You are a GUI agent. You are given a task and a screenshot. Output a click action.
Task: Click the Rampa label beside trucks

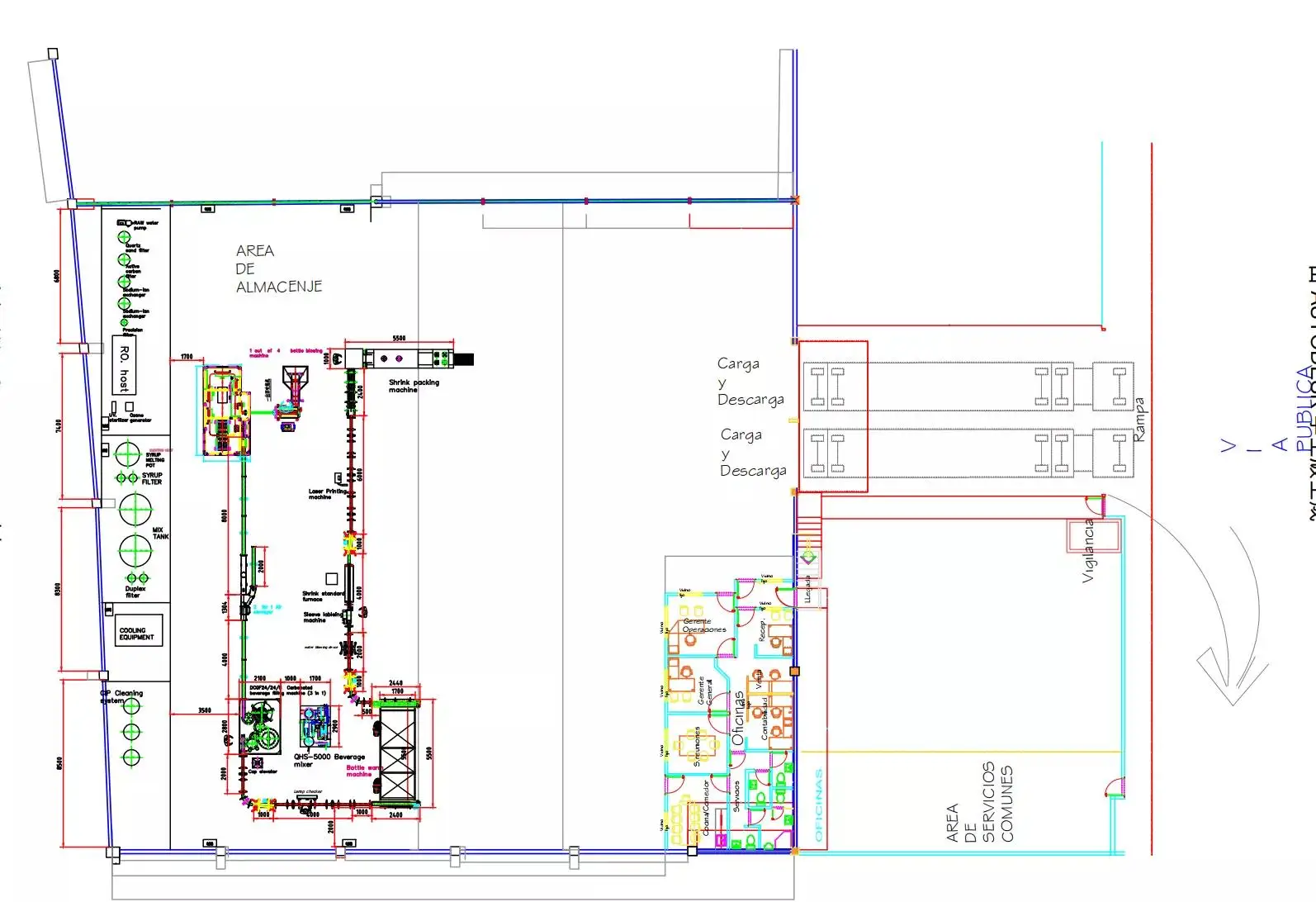(x=1139, y=420)
